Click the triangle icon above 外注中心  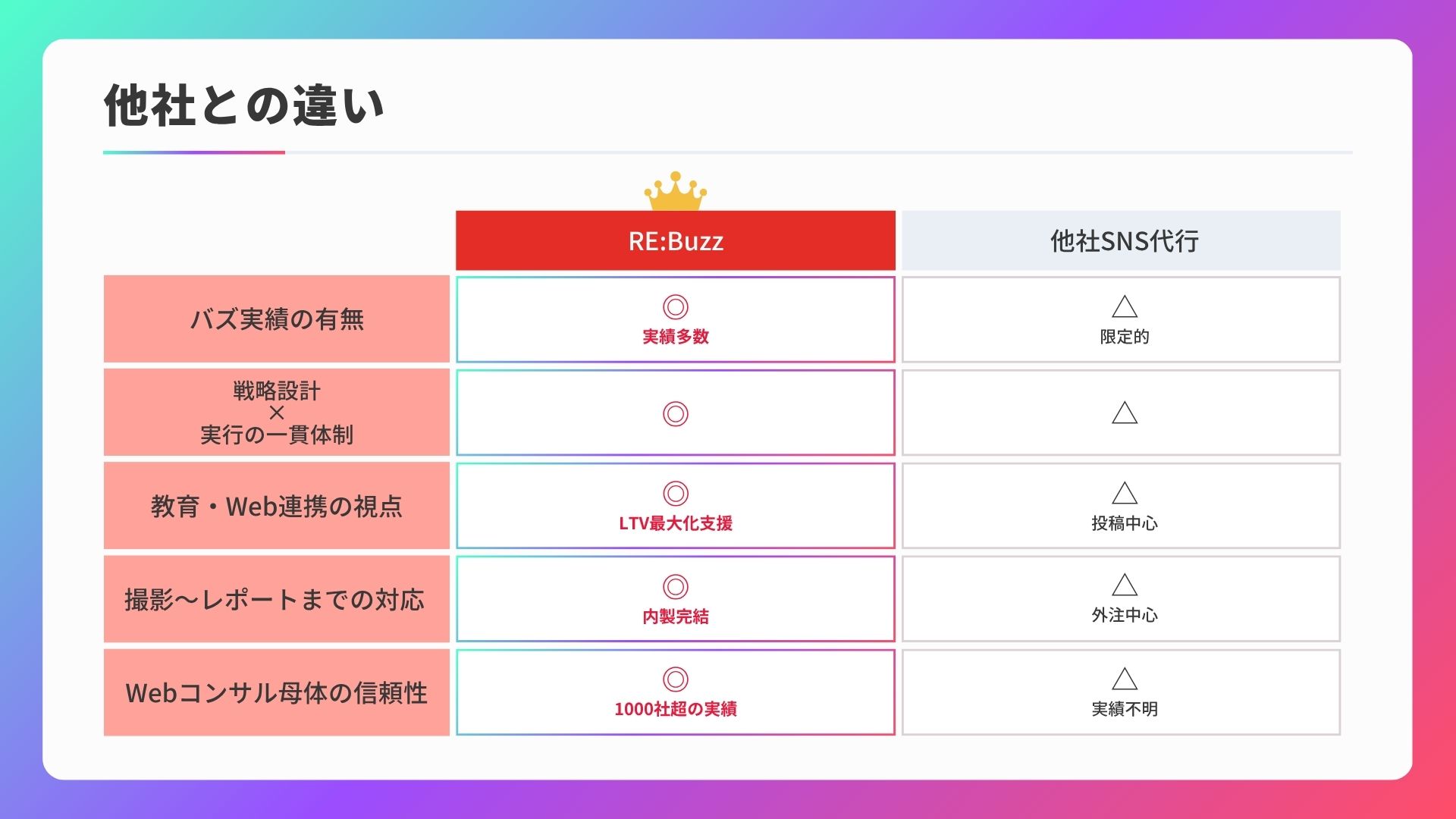(1125, 585)
